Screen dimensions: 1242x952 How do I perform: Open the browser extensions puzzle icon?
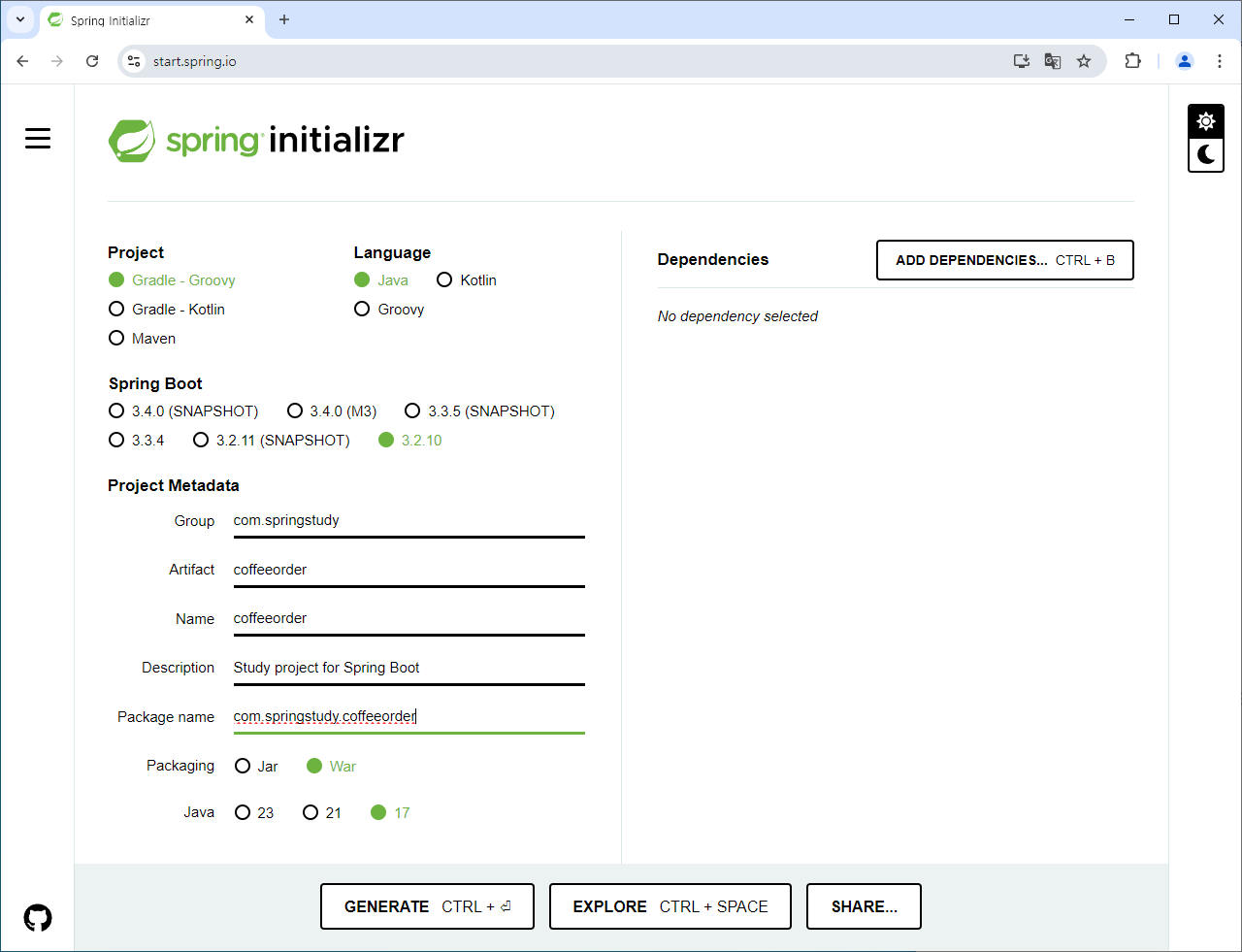[1132, 61]
